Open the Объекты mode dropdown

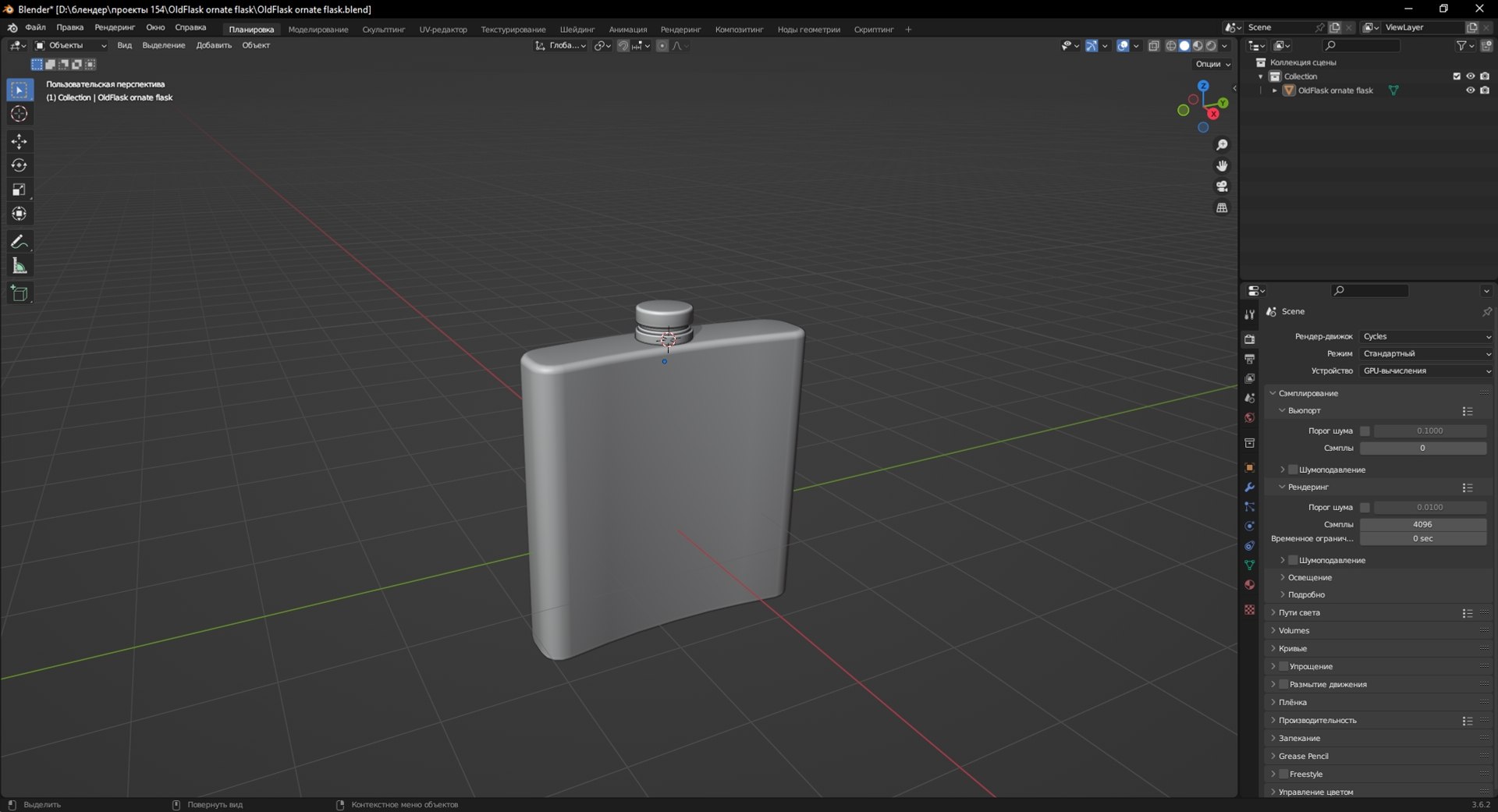(x=70, y=46)
